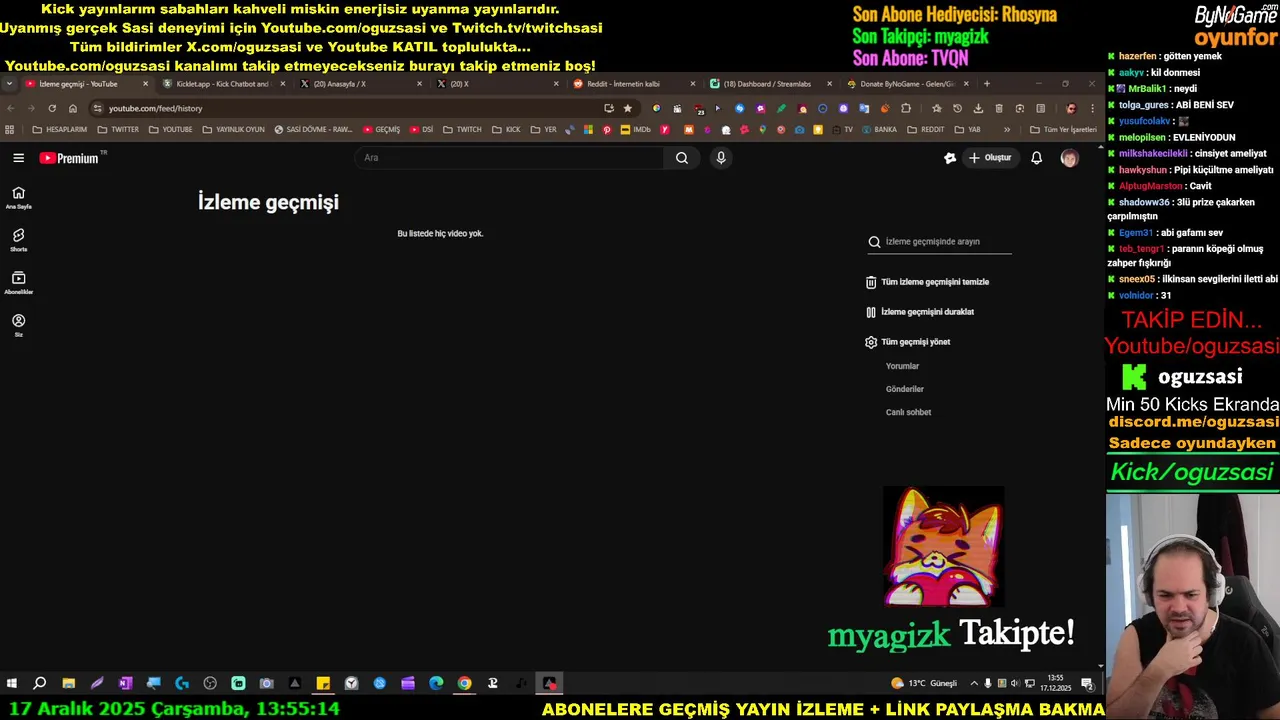Open the Gönderiler history link
This screenshot has width=1280, height=720.
tap(905, 389)
